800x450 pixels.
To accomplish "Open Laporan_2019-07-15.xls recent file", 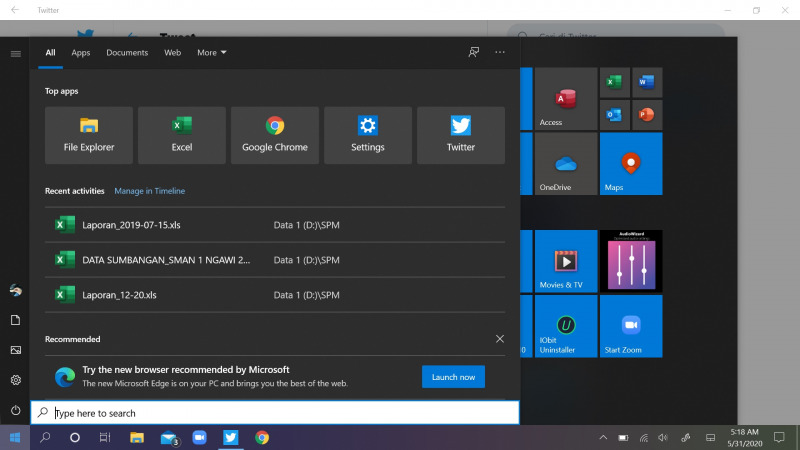I will 275,225.
